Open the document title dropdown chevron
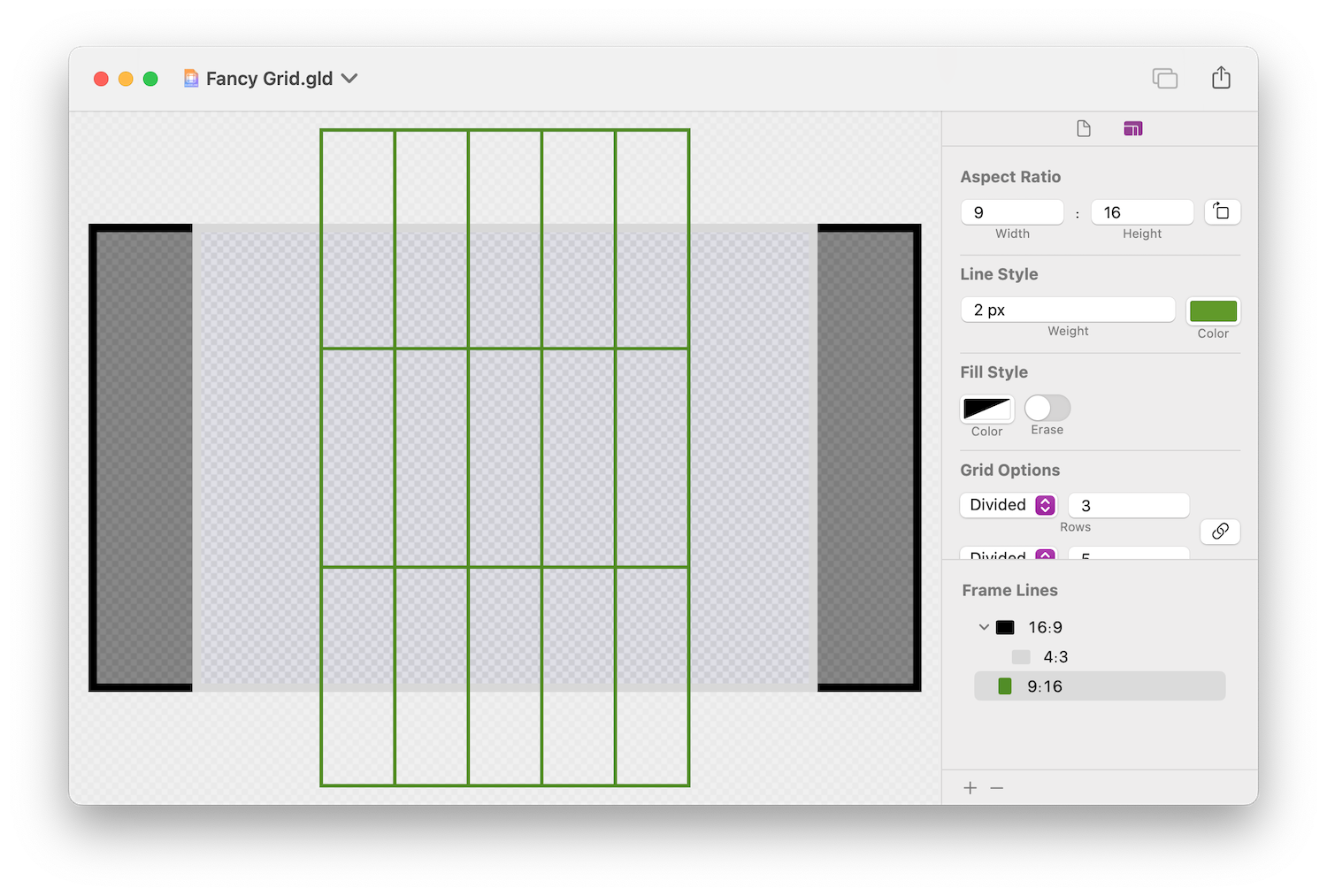Screen dimensions: 1327x896 tap(349, 78)
